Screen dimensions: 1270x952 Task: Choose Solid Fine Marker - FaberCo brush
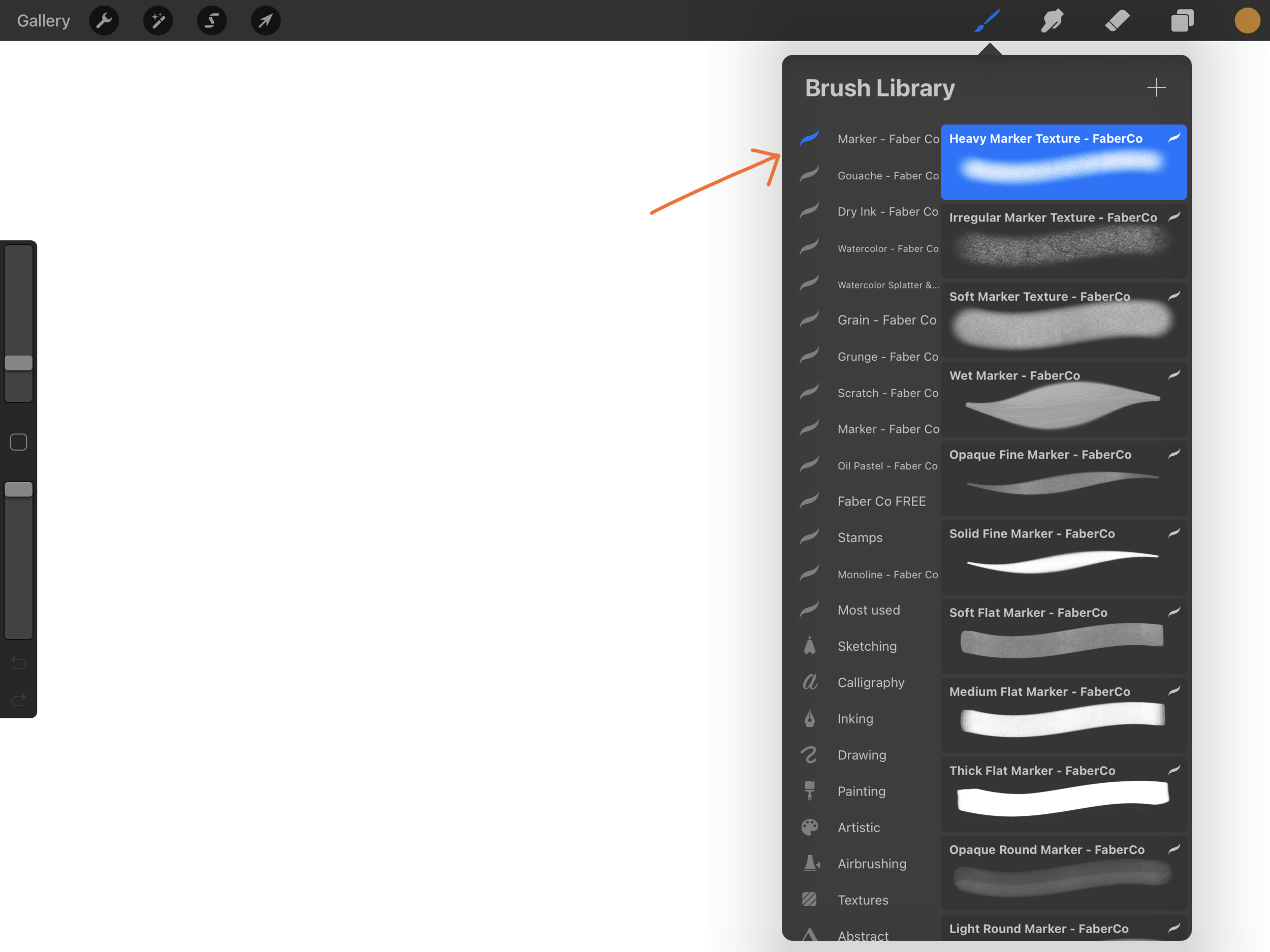click(x=1063, y=557)
